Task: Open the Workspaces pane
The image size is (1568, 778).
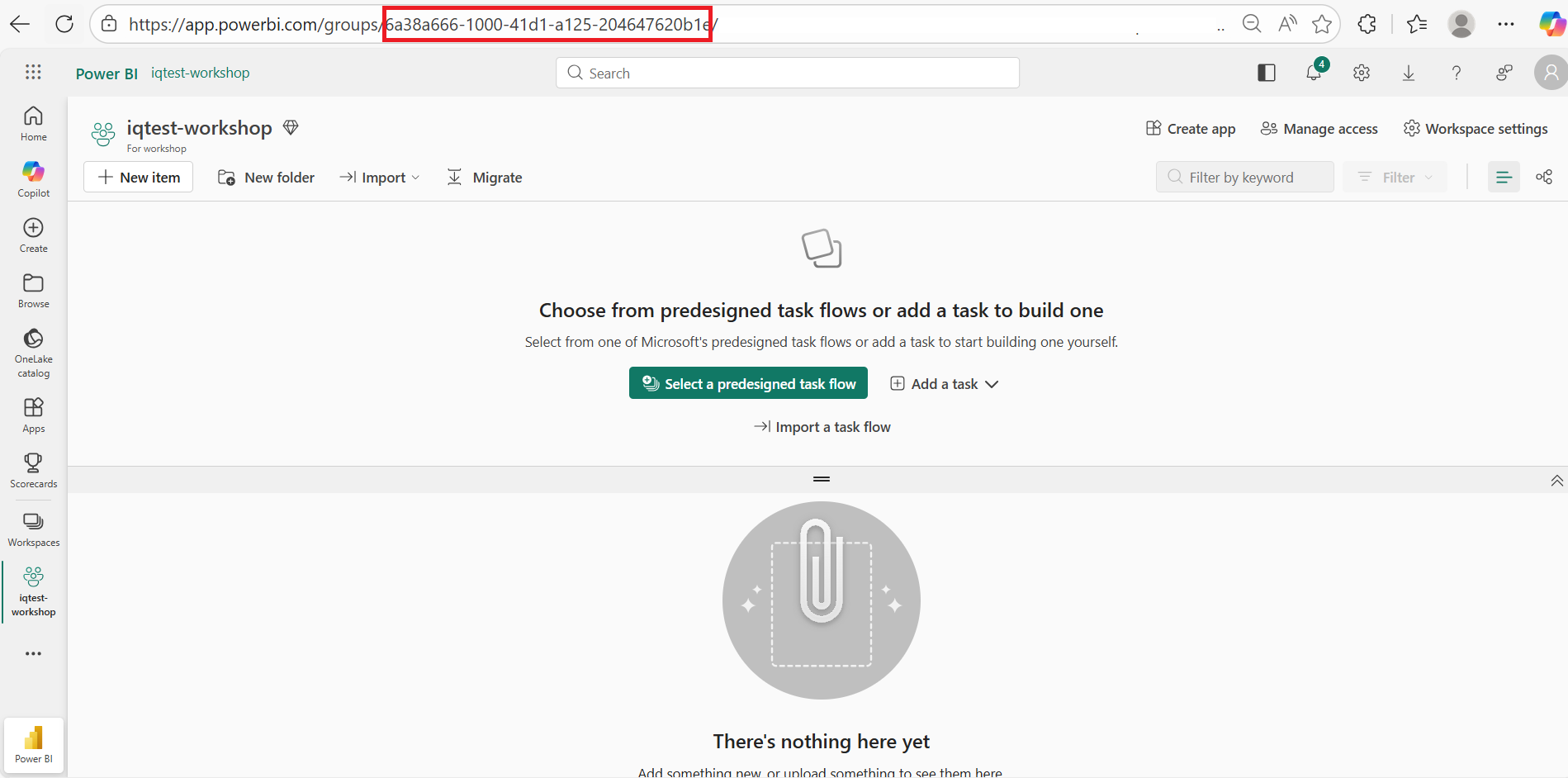Action: pos(33,527)
